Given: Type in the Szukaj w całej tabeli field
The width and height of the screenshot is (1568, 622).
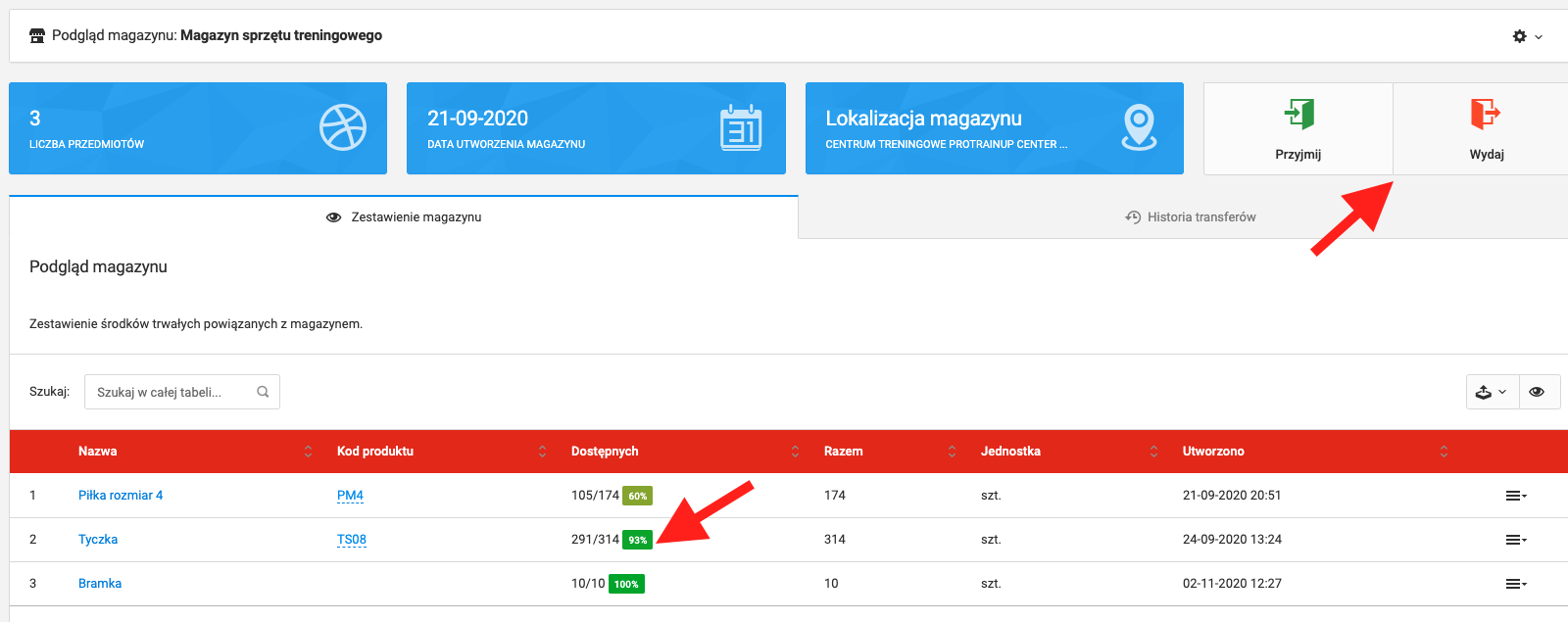Looking at the screenshot, I should click(171, 392).
